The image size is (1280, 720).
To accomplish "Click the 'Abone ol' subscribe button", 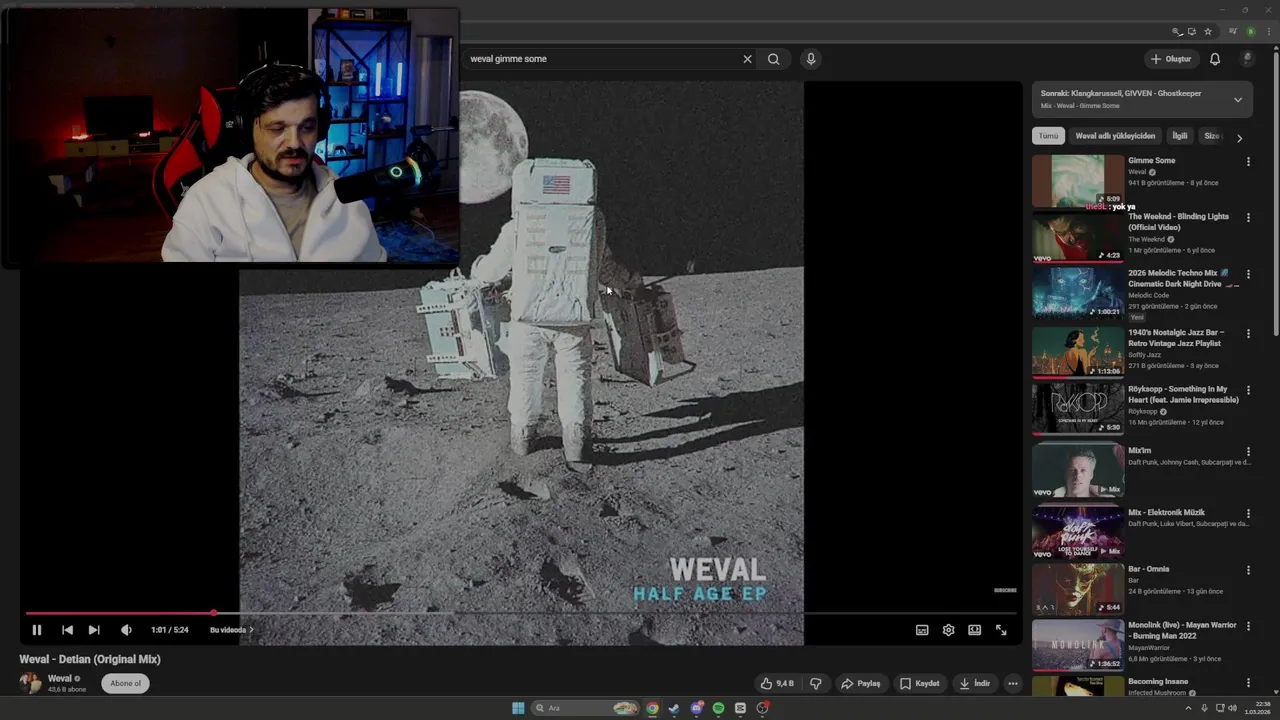I will click(125, 683).
